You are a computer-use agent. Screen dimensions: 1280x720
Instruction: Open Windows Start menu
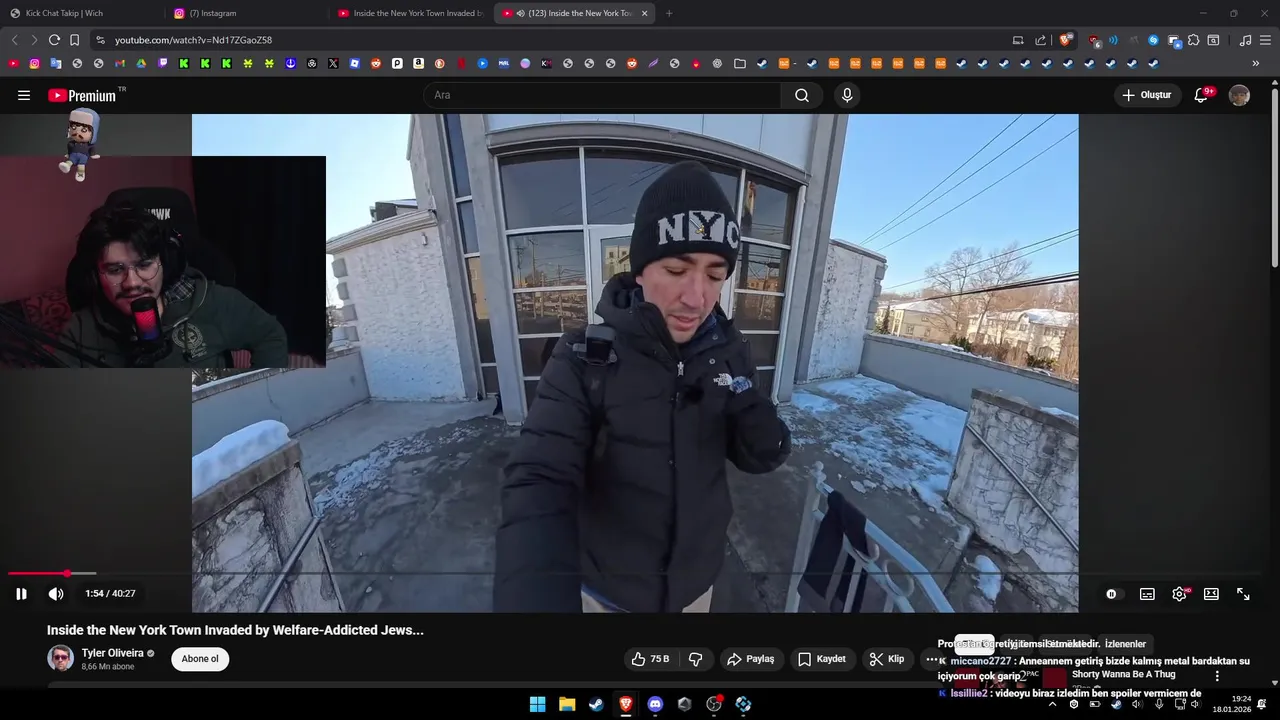point(537,704)
